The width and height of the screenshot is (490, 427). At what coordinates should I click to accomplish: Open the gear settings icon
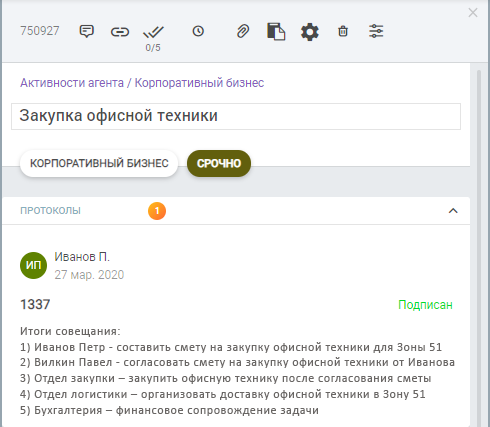point(310,32)
